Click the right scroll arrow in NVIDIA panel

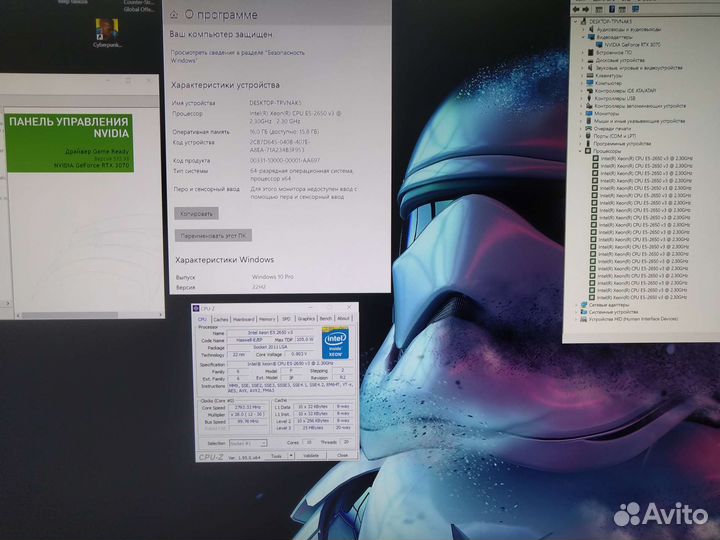click(161, 315)
